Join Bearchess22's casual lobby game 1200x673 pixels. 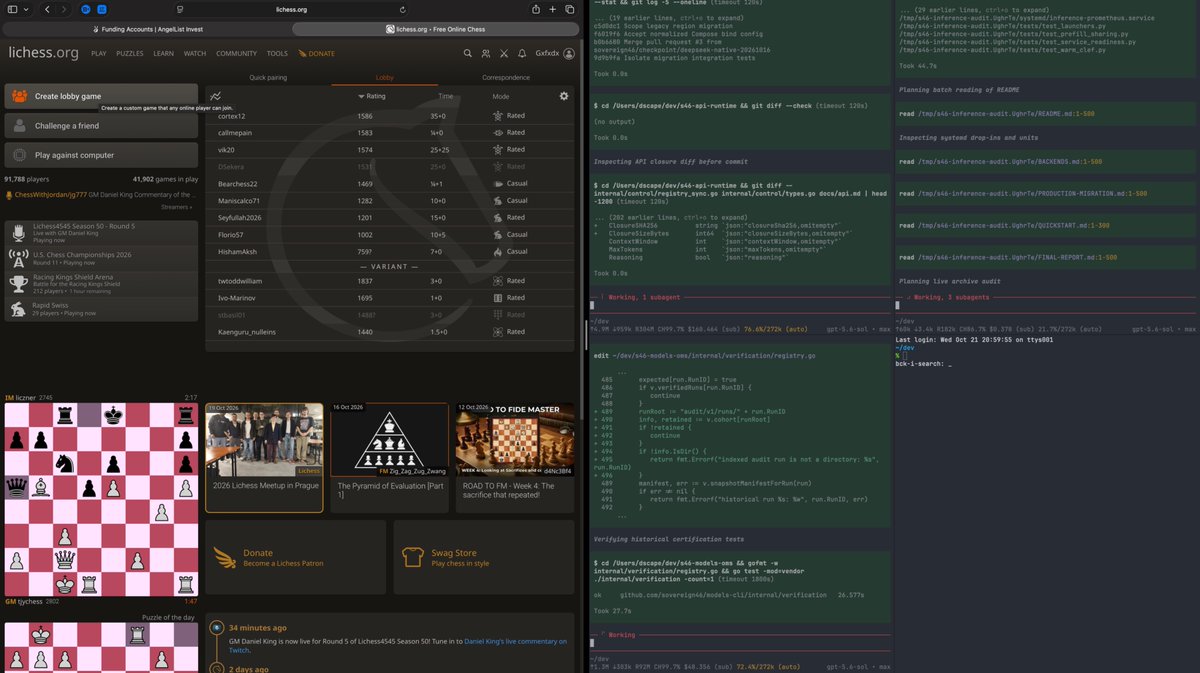coord(390,184)
